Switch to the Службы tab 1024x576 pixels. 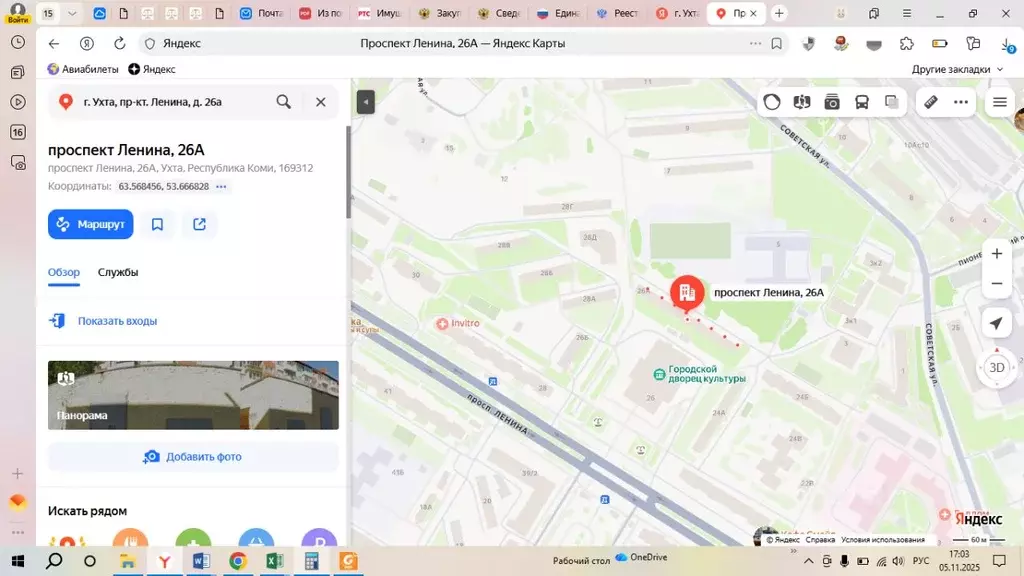pos(118,271)
